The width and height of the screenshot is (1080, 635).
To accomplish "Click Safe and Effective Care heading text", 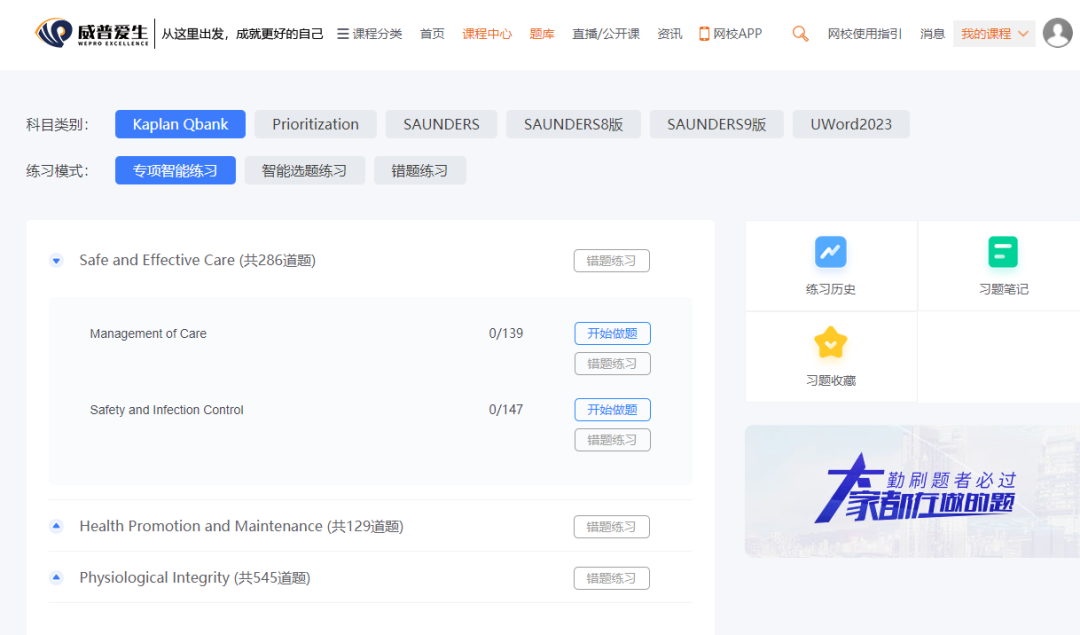I will tap(198, 260).
